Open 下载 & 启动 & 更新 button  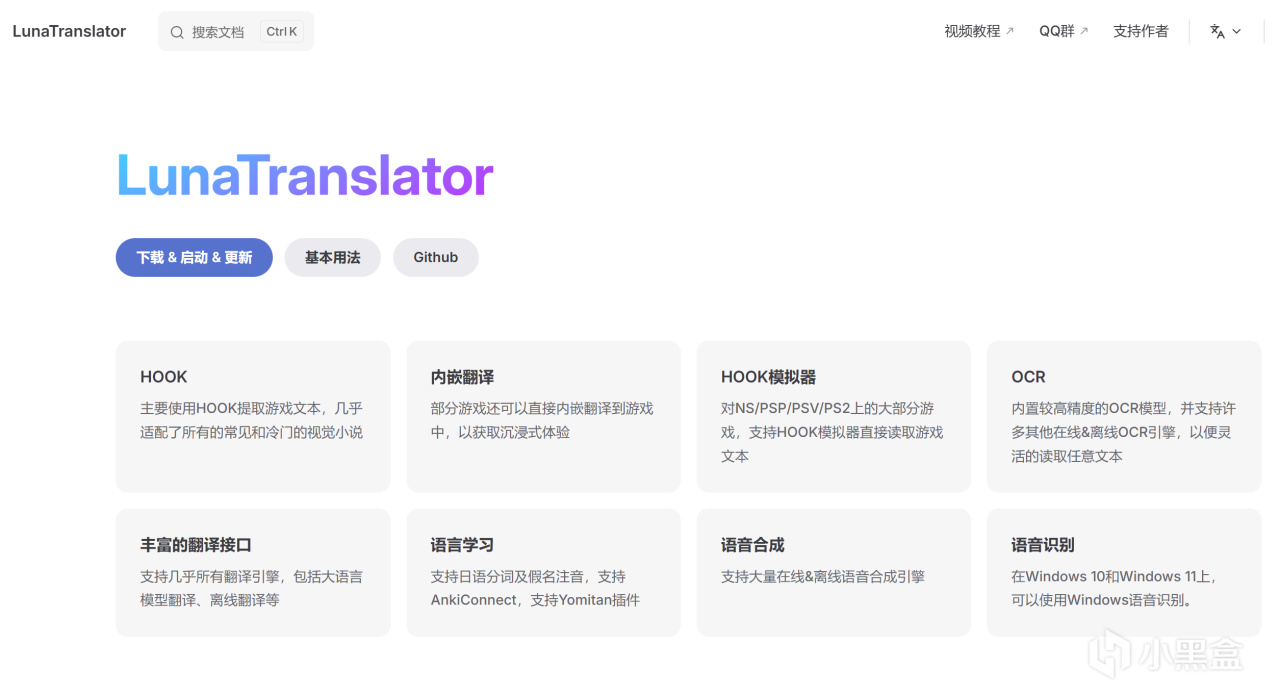pos(194,257)
